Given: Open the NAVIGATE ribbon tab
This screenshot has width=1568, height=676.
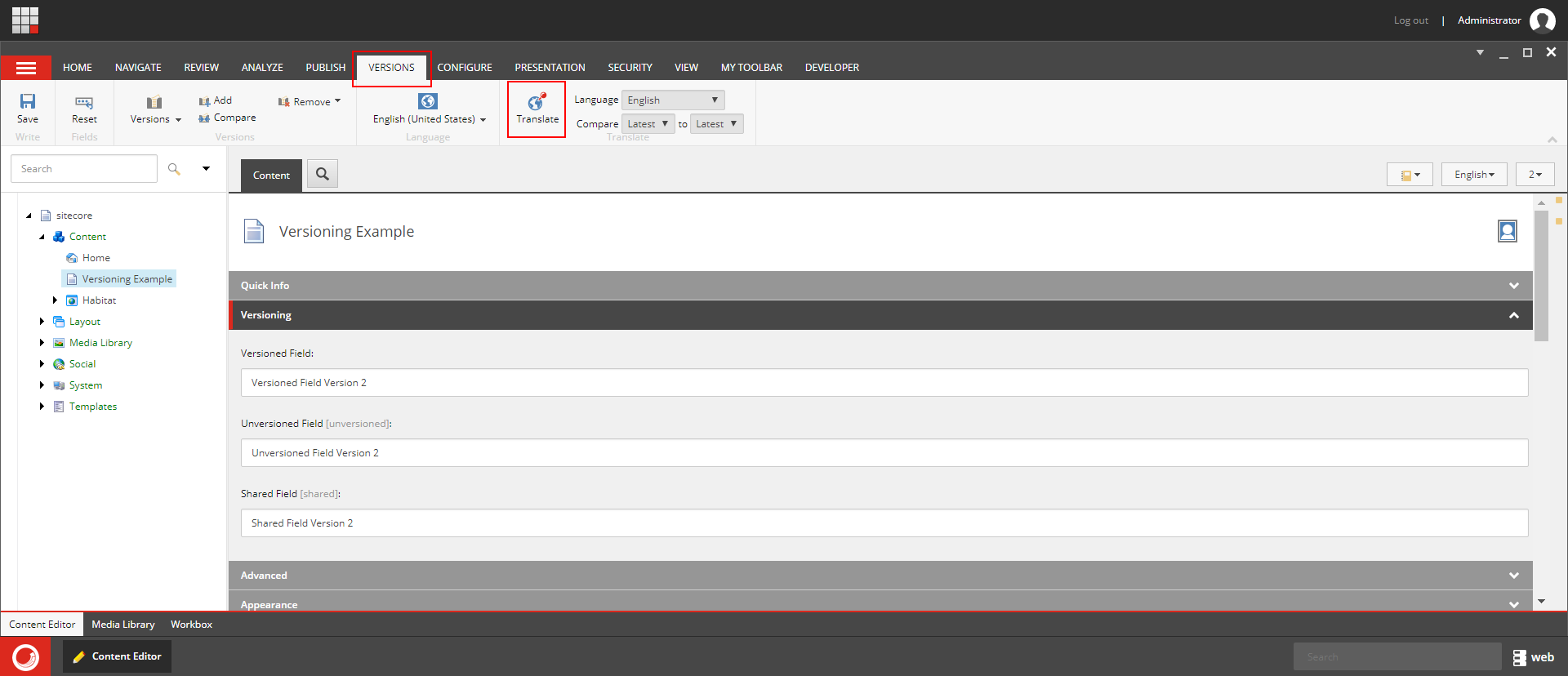Looking at the screenshot, I should (138, 68).
